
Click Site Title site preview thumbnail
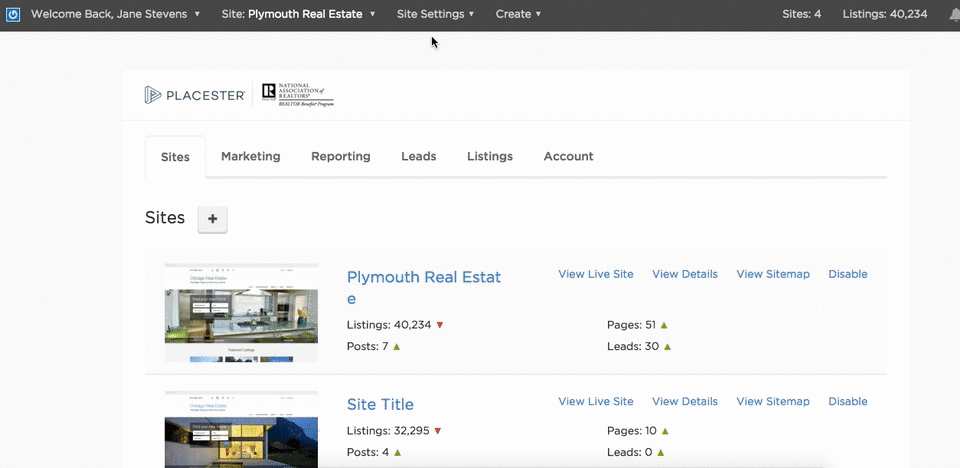coord(241,429)
